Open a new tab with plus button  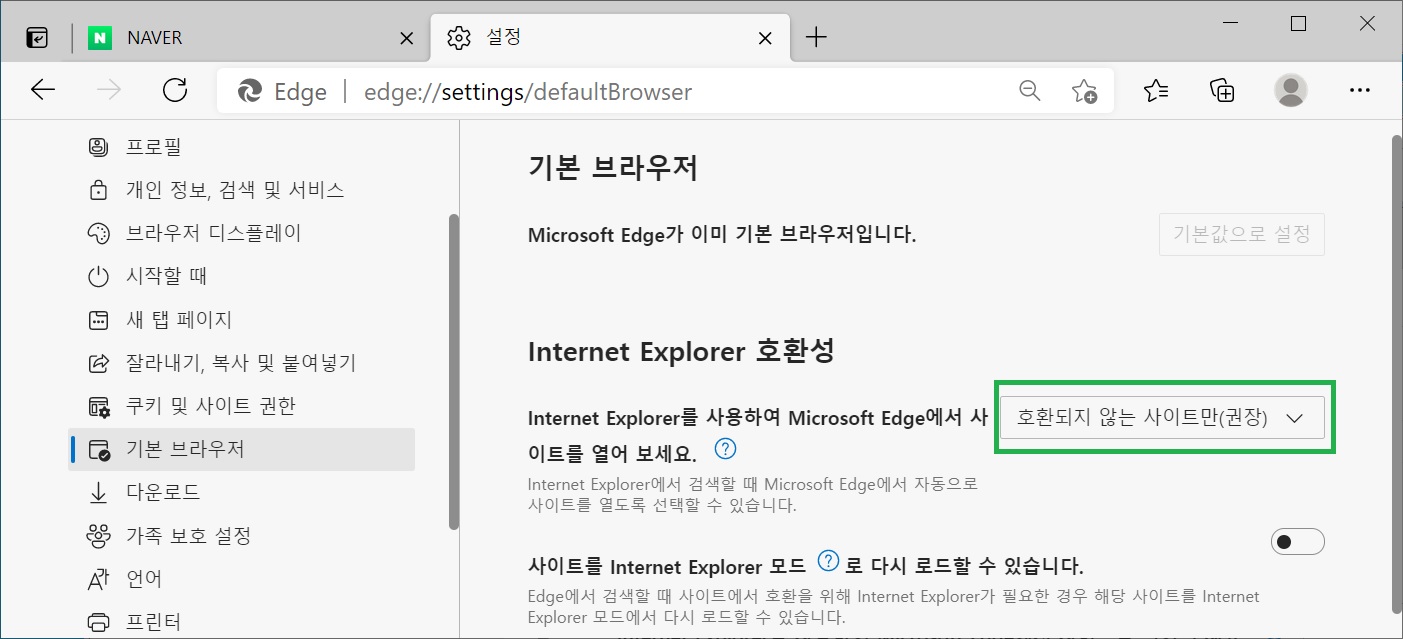[x=816, y=38]
